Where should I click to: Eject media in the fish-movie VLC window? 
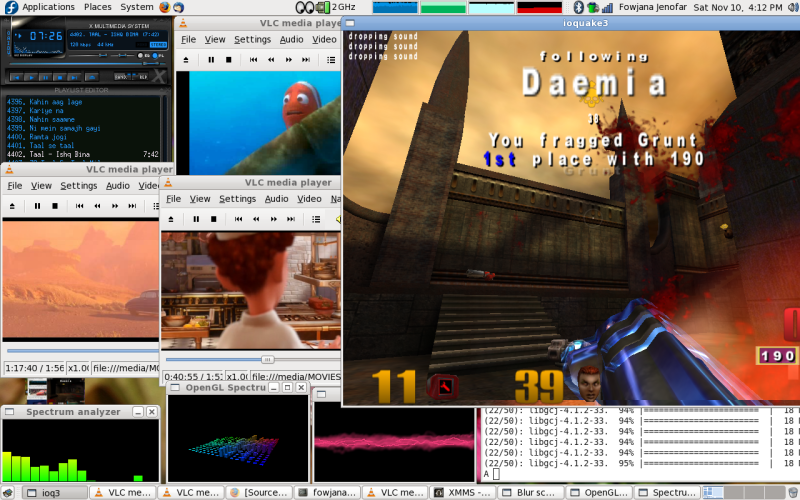click(x=186, y=60)
